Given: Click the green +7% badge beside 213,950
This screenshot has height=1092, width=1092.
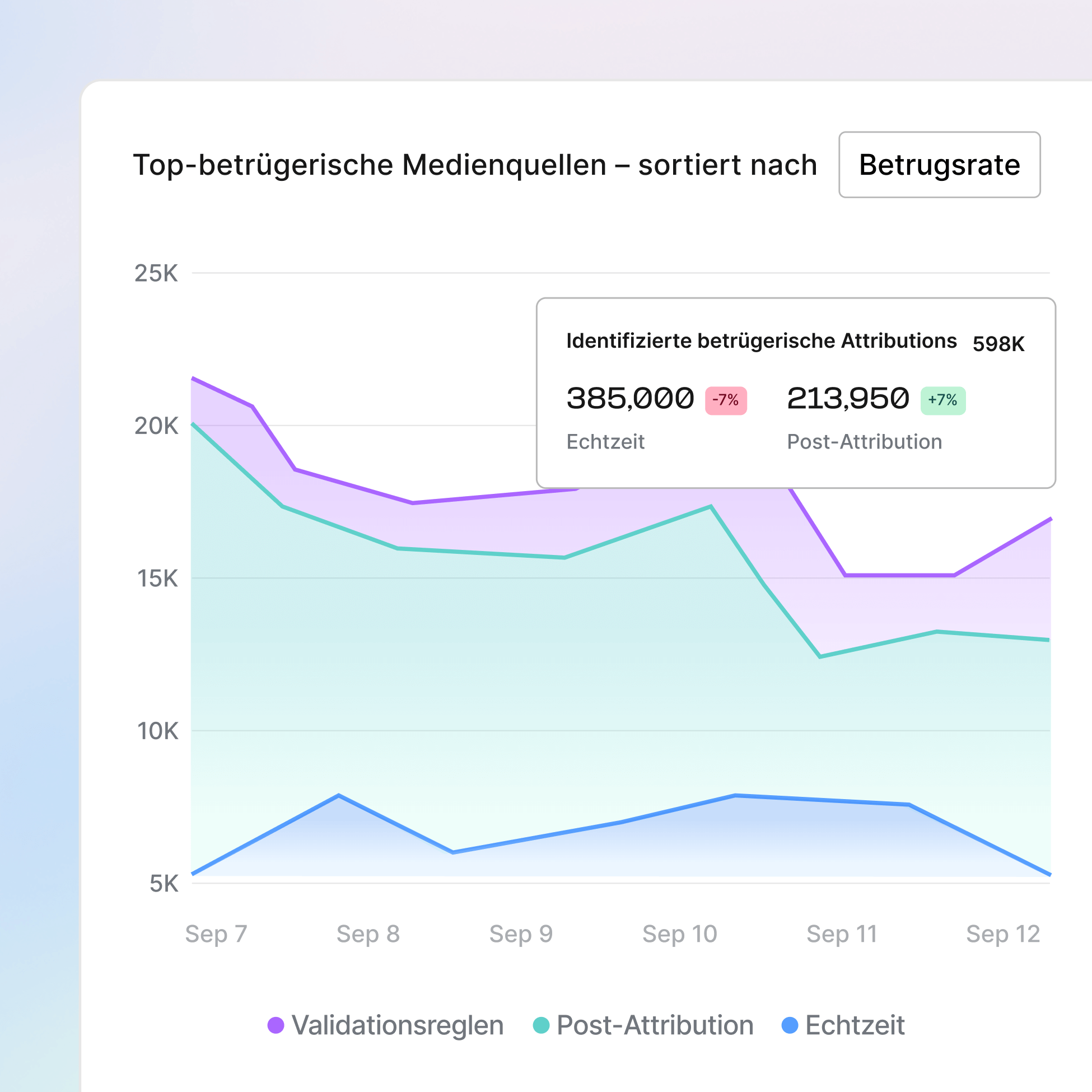Looking at the screenshot, I should pos(943,399).
